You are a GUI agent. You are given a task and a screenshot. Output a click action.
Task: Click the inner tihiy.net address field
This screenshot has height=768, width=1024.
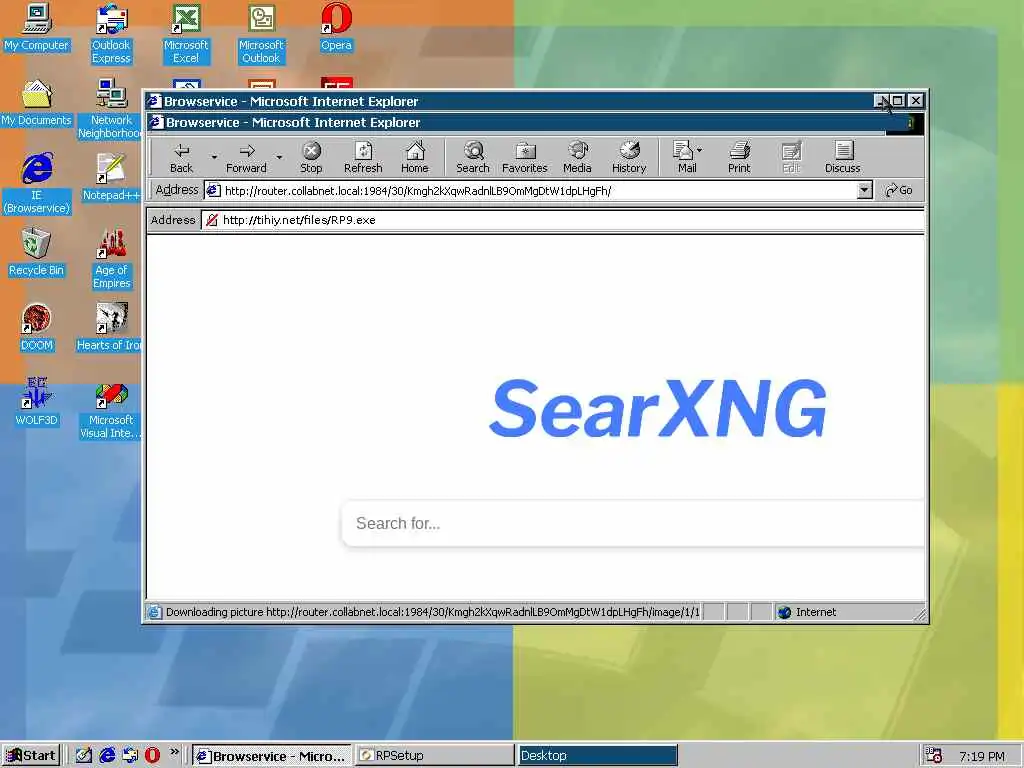pos(563,220)
